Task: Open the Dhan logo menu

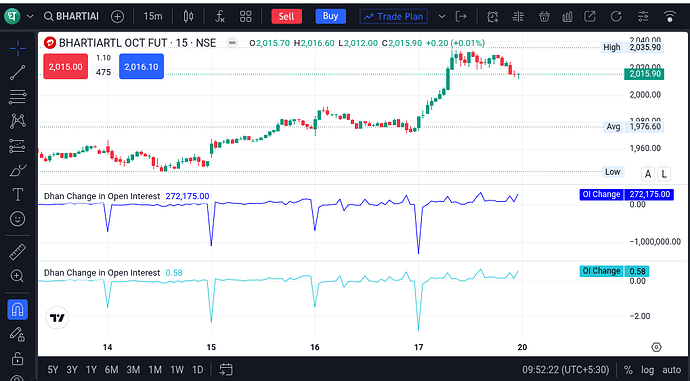Action: tap(12, 16)
